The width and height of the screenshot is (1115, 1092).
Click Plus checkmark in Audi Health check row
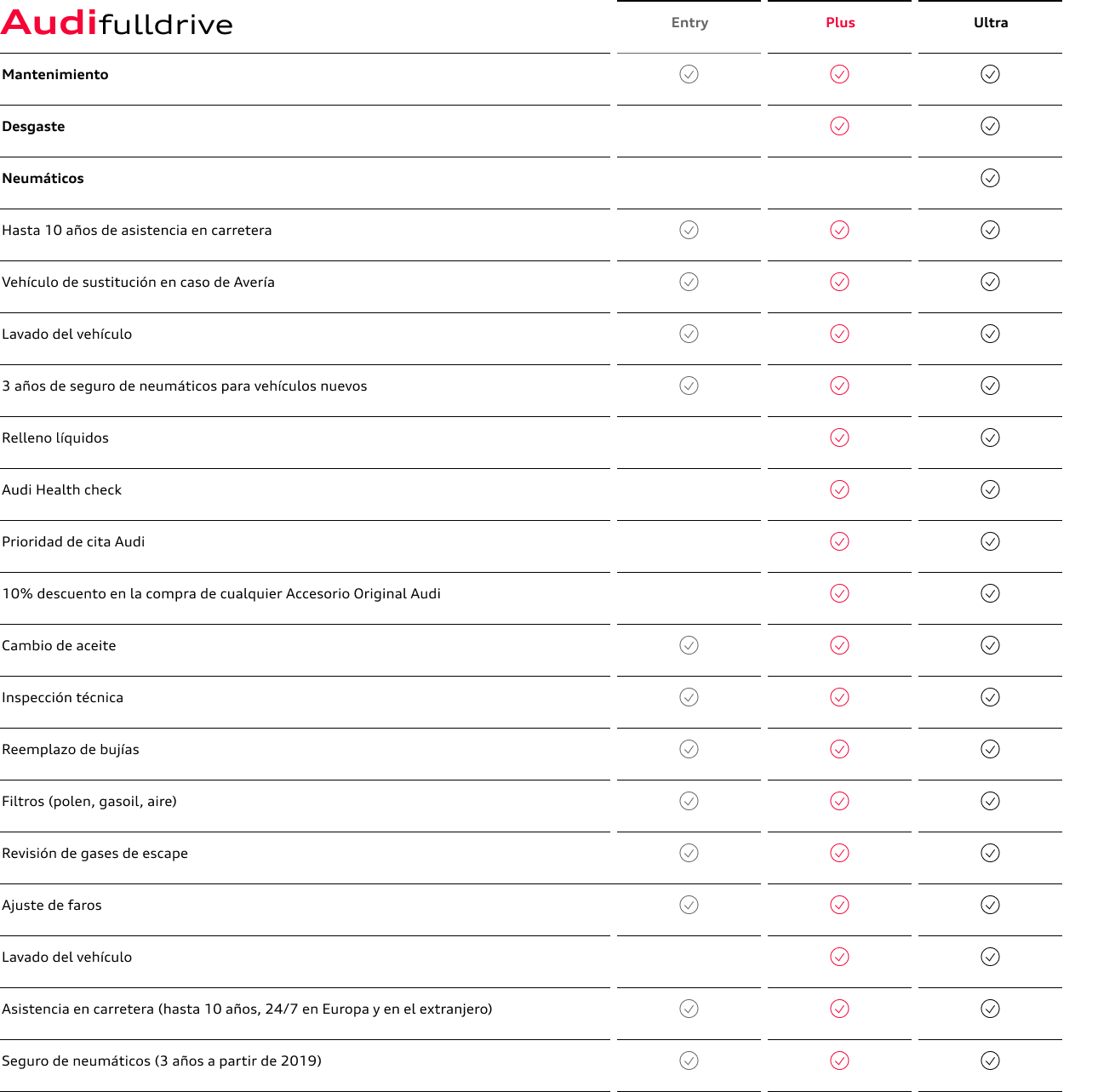[x=840, y=489]
